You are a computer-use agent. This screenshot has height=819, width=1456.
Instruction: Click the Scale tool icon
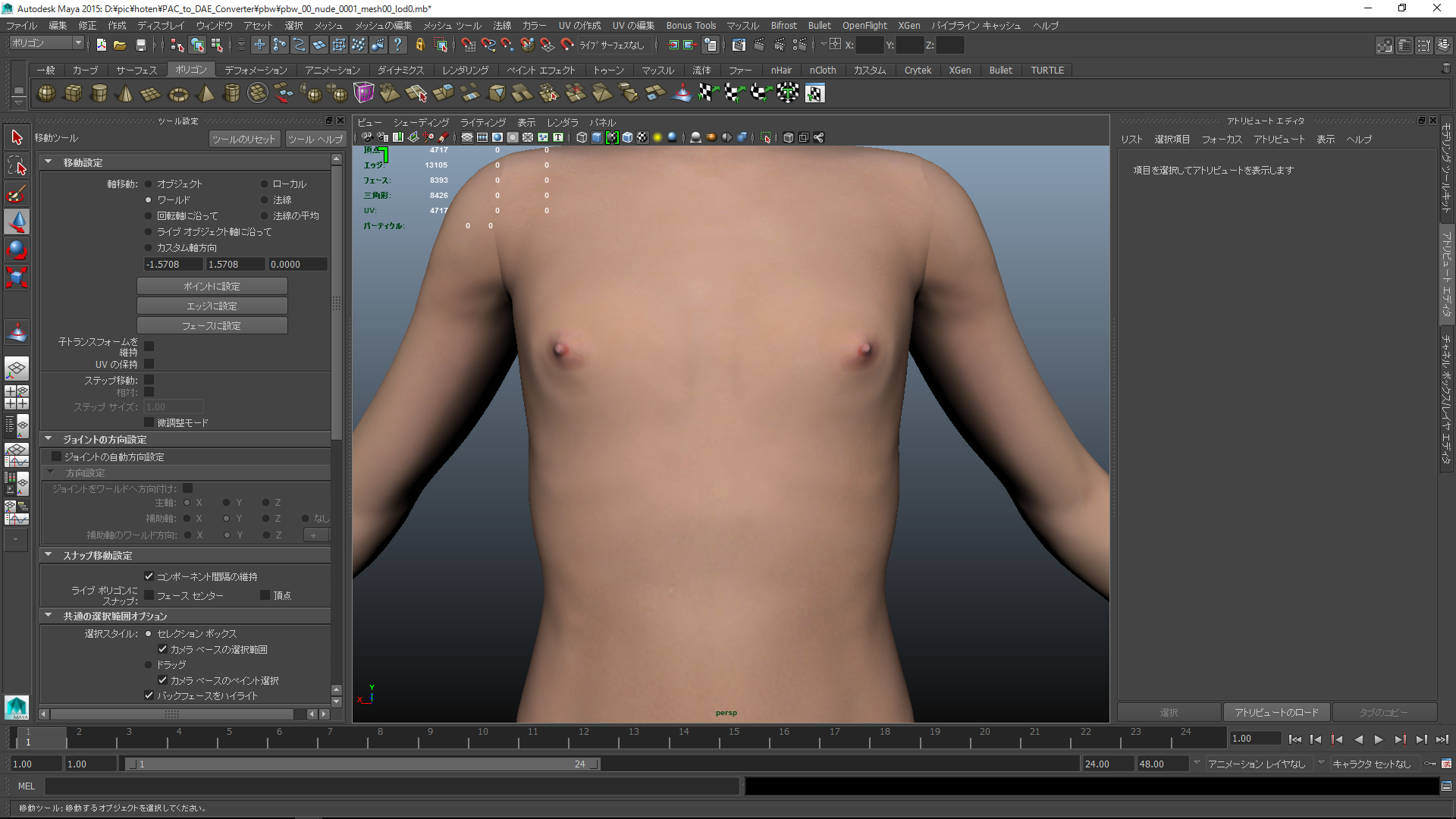pos(17,277)
